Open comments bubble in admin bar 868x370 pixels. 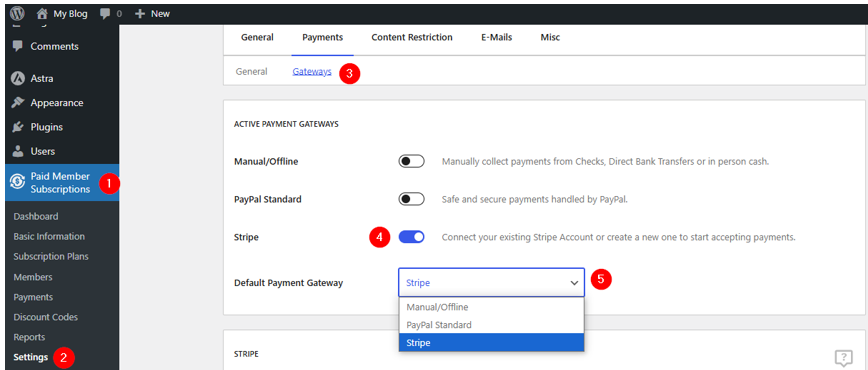[x=105, y=14]
